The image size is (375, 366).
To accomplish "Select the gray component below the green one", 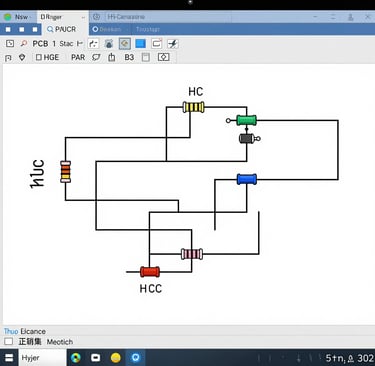I will (x=247, y=138).
